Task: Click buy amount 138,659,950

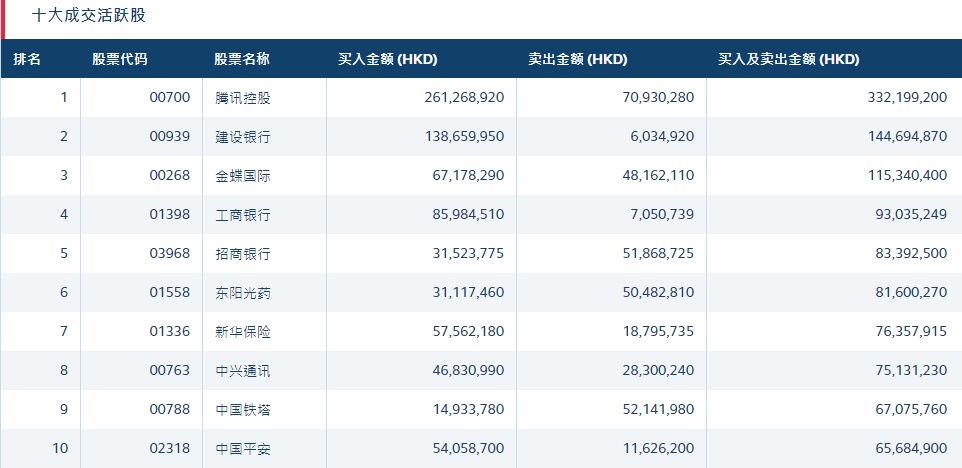Action: [x=464, y=136]
